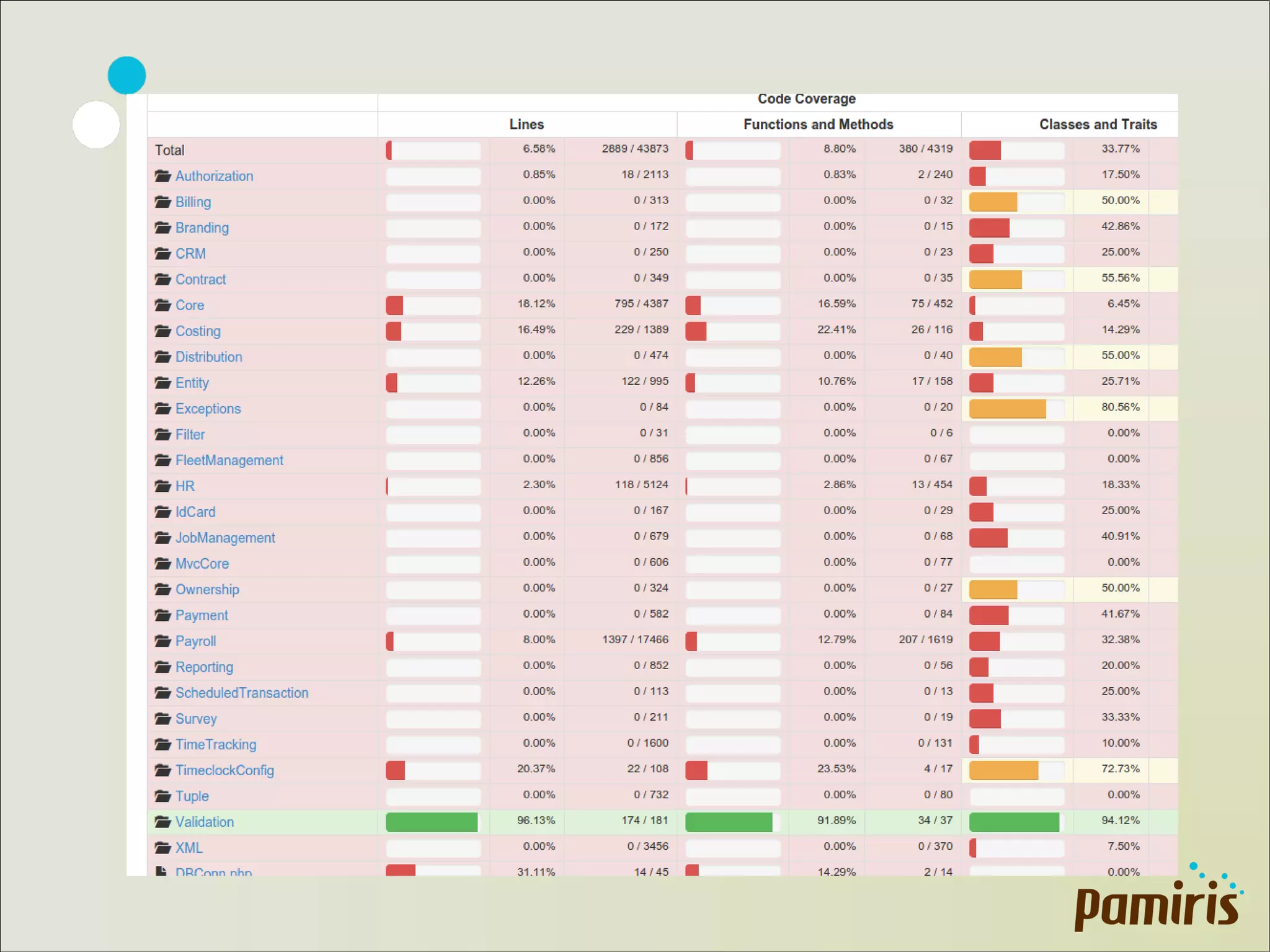Open the Exceptions directory link
Viewport: 1270px width, 952px height.
coord(208,409)
